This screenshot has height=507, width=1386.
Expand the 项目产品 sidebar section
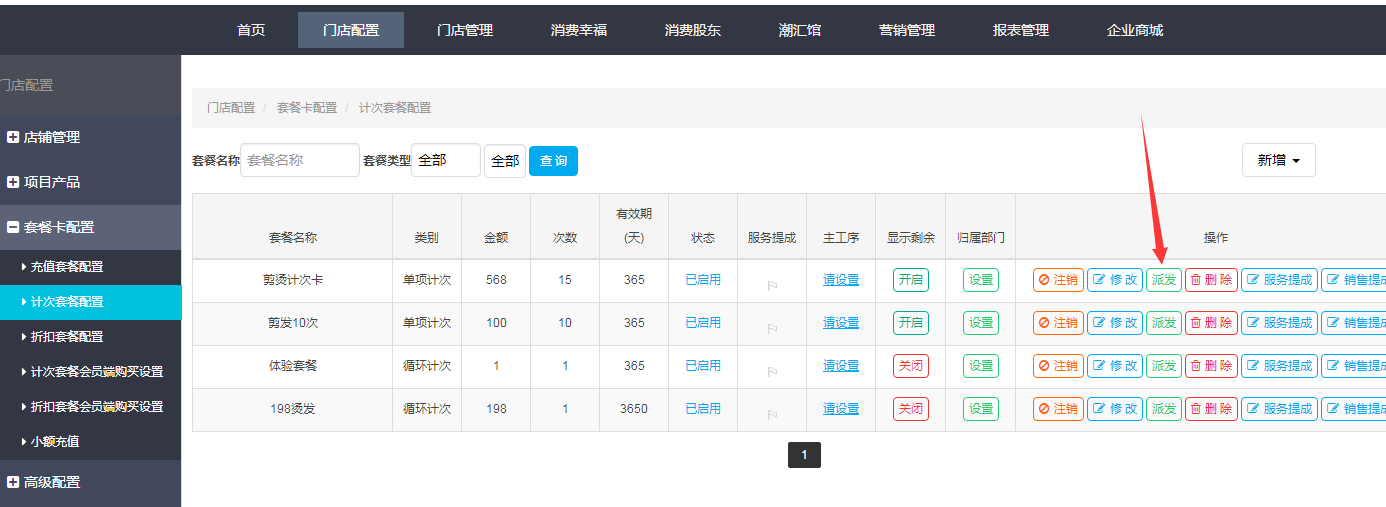click(91, 182)
